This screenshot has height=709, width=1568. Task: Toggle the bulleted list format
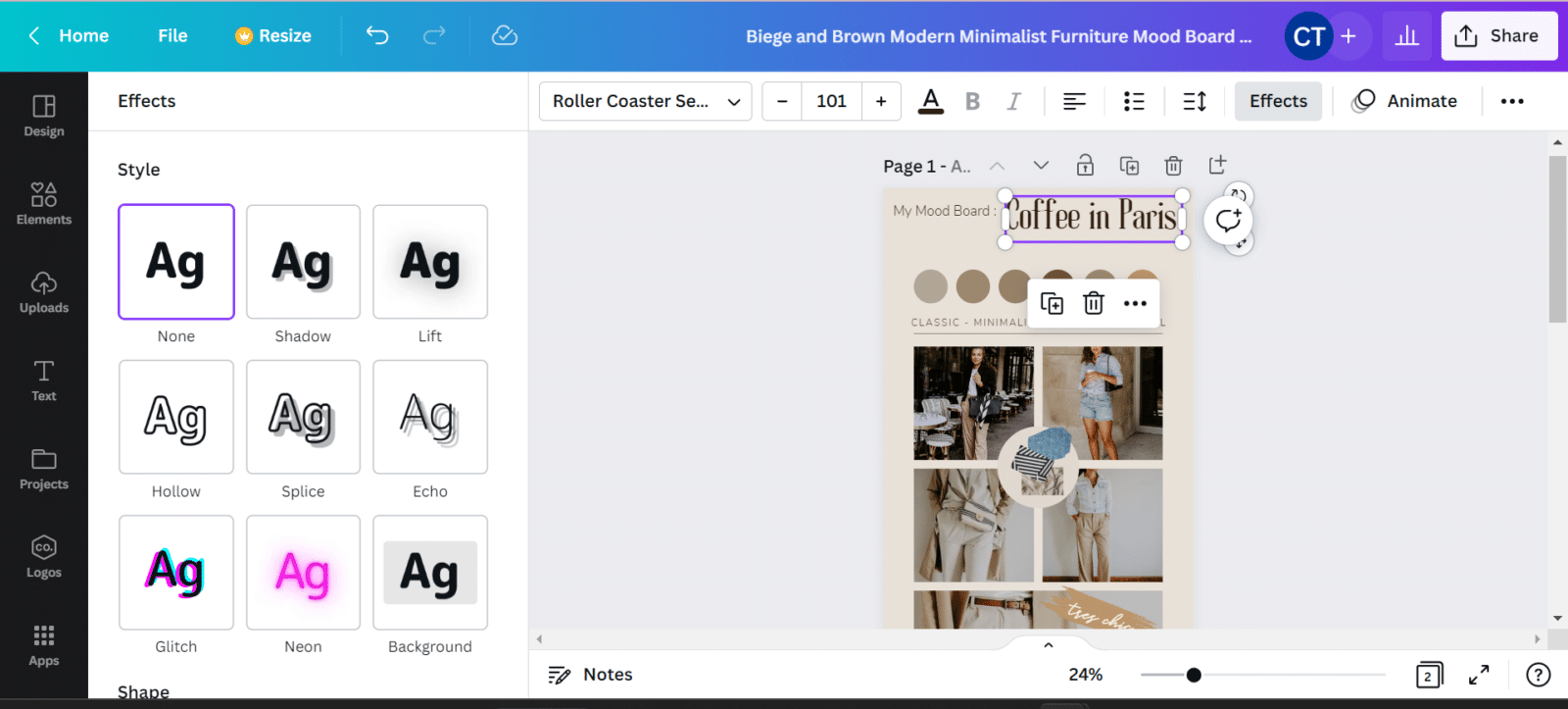click(x=1134, y=101)
